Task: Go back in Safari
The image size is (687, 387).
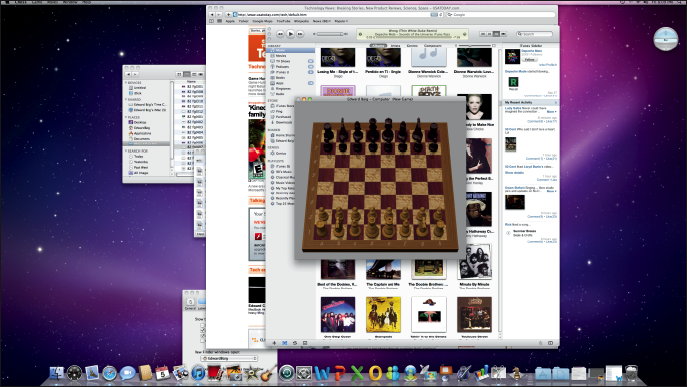Action: [212, 14]
